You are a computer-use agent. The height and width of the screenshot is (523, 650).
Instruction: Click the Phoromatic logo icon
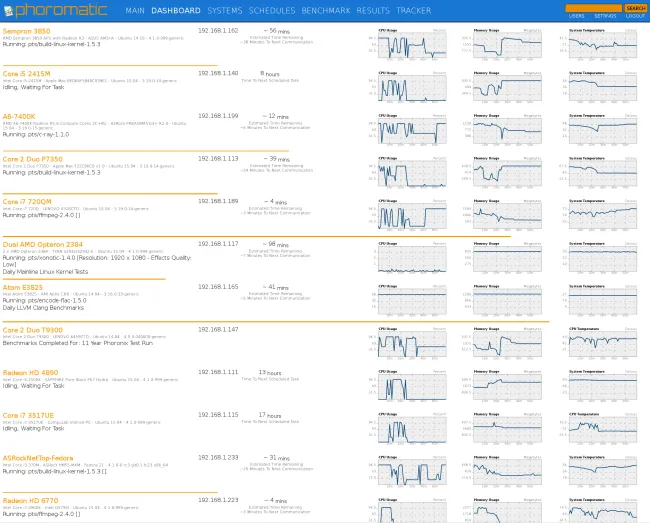coord(9,11)
